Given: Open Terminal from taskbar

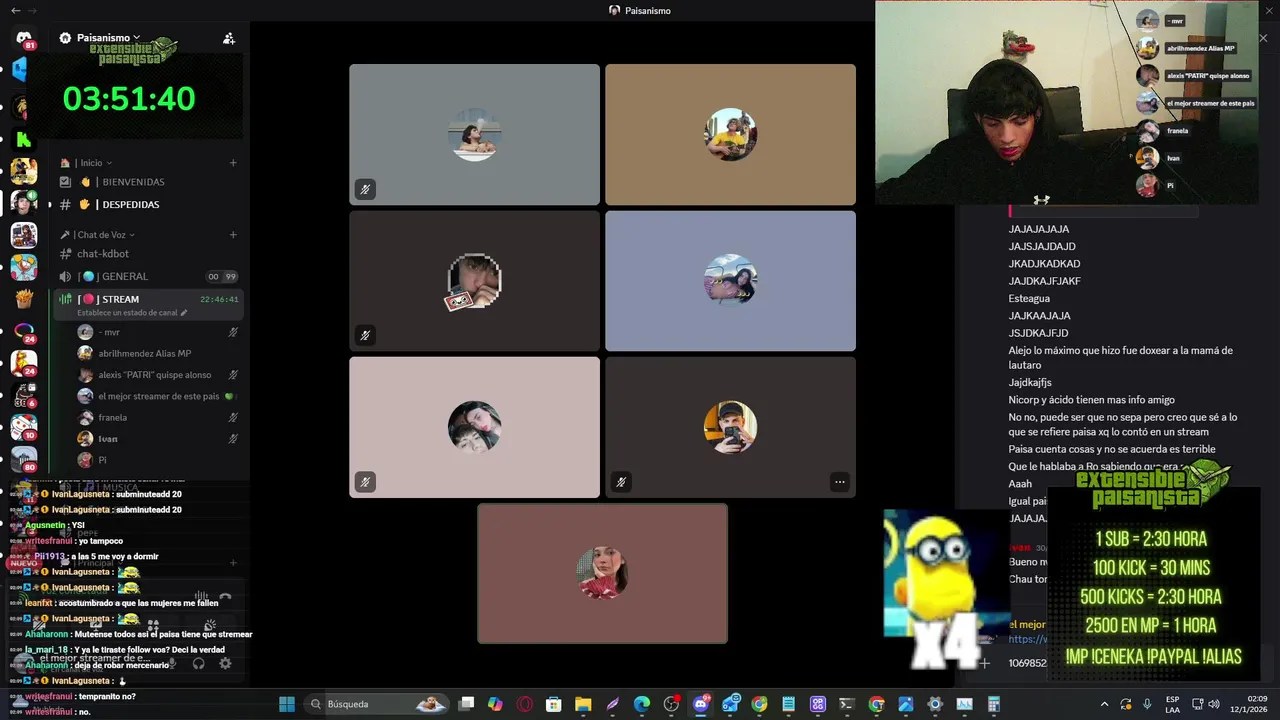Looking at the screenshot, I should coord(847,704).
